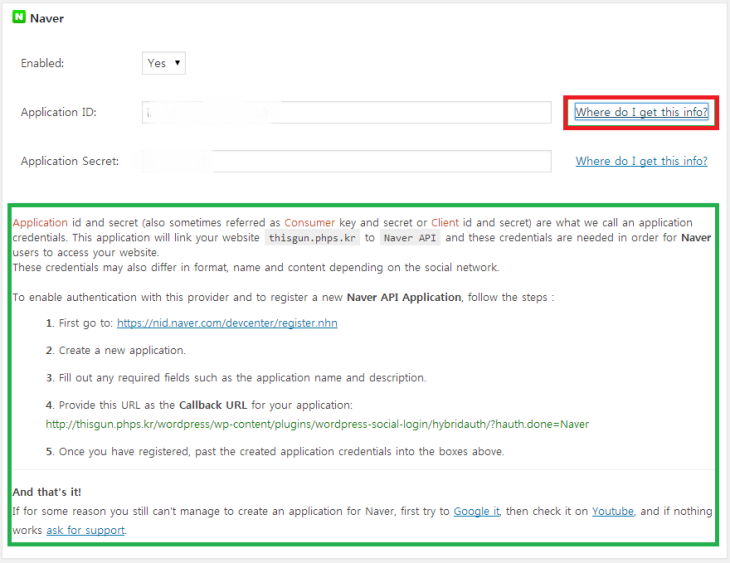730x563 pixels.
Task: Click the red 'Consumer' word
Action: point(309,223)
